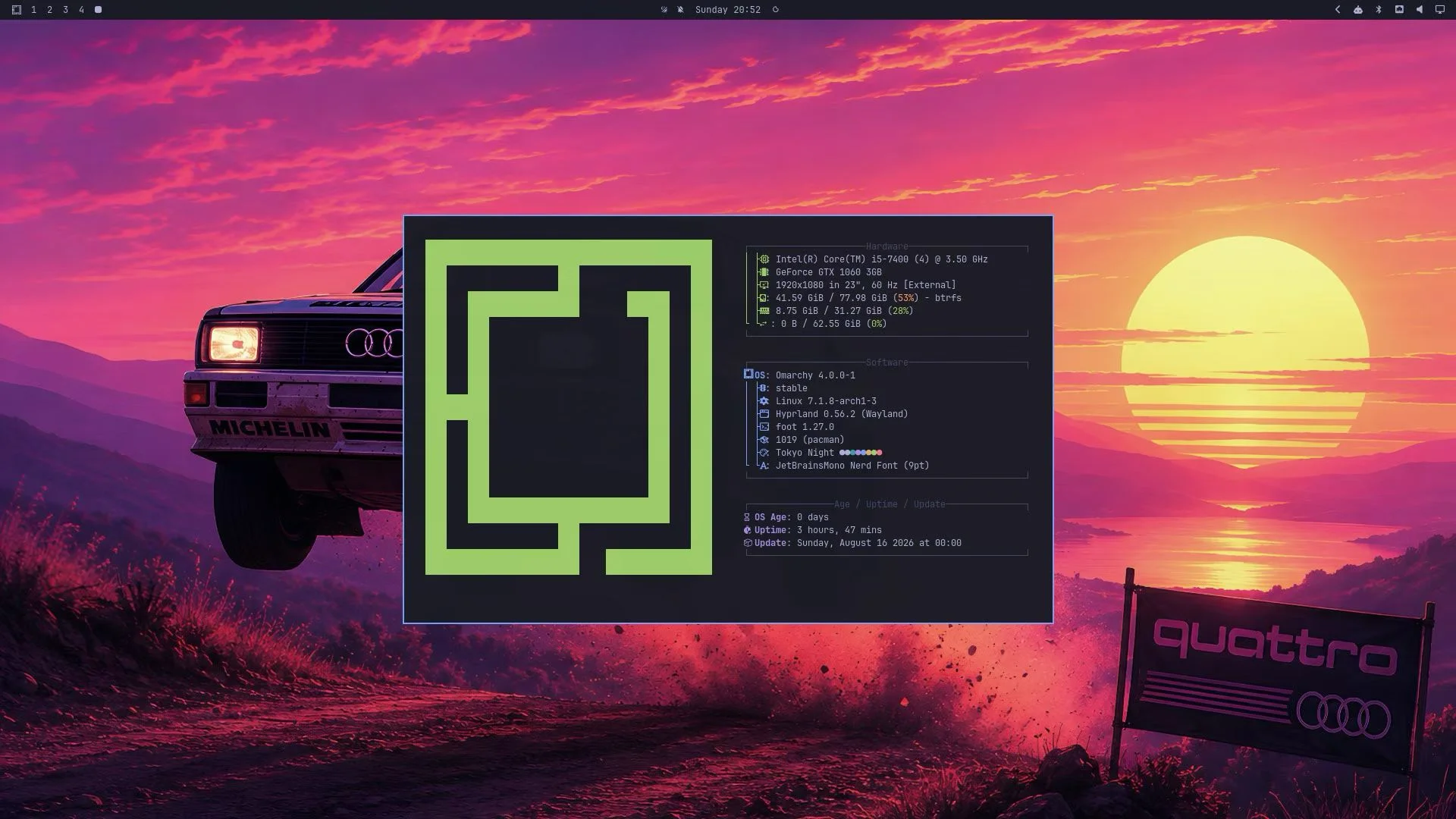Open Bluetooth settings from the top bar
The image size is (1456, 819).
[x=1379, y=10]
